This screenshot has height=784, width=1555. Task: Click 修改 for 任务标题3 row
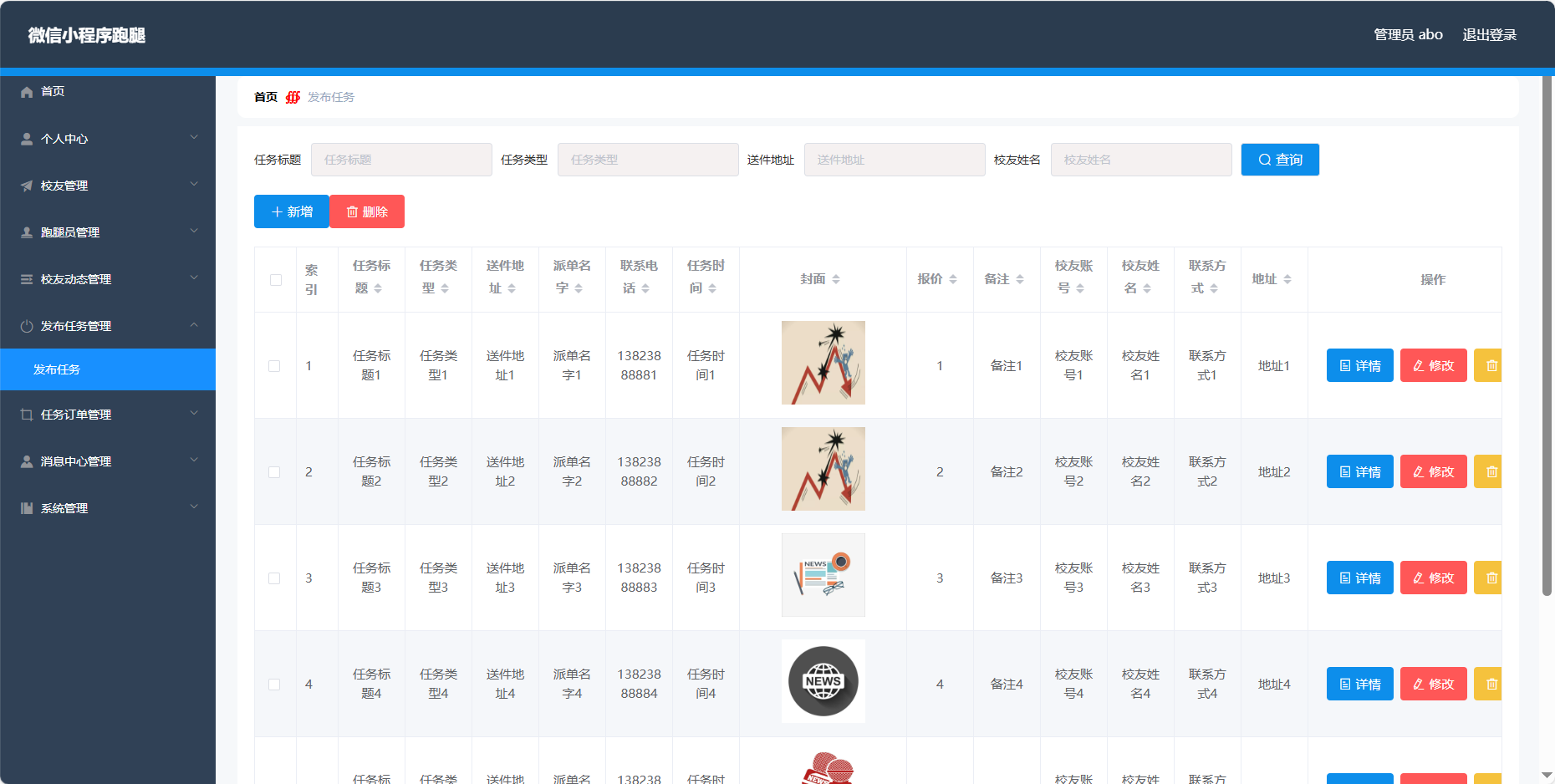[x=1433, y=578]
